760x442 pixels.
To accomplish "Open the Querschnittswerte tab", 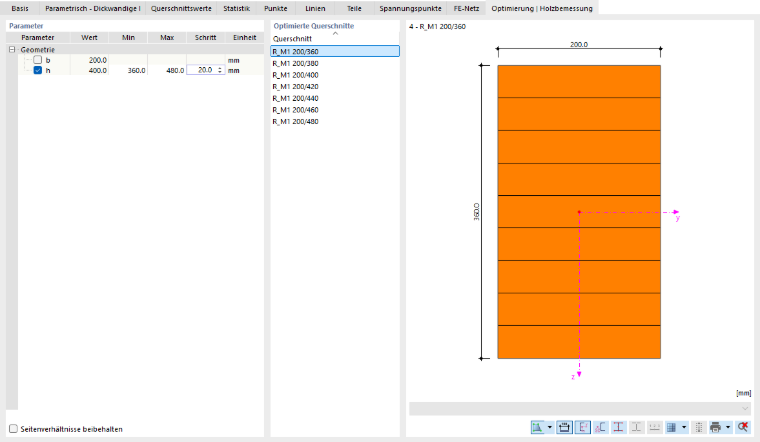I will click(181, 8).
